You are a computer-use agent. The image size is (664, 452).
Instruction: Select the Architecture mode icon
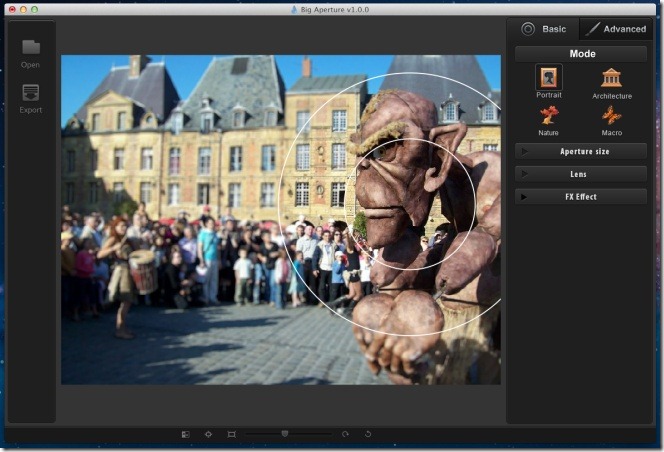(611, 78)
